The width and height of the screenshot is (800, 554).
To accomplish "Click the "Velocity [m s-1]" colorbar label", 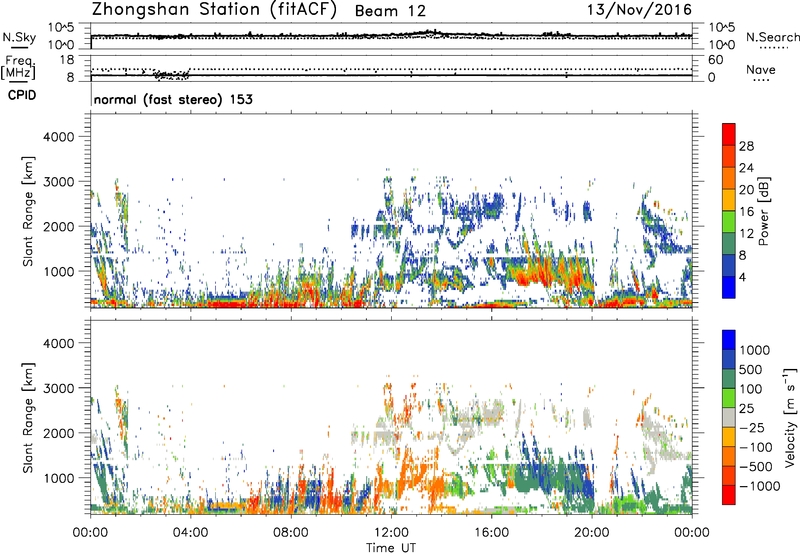I will pyautogui.click(x=790, y=417).
